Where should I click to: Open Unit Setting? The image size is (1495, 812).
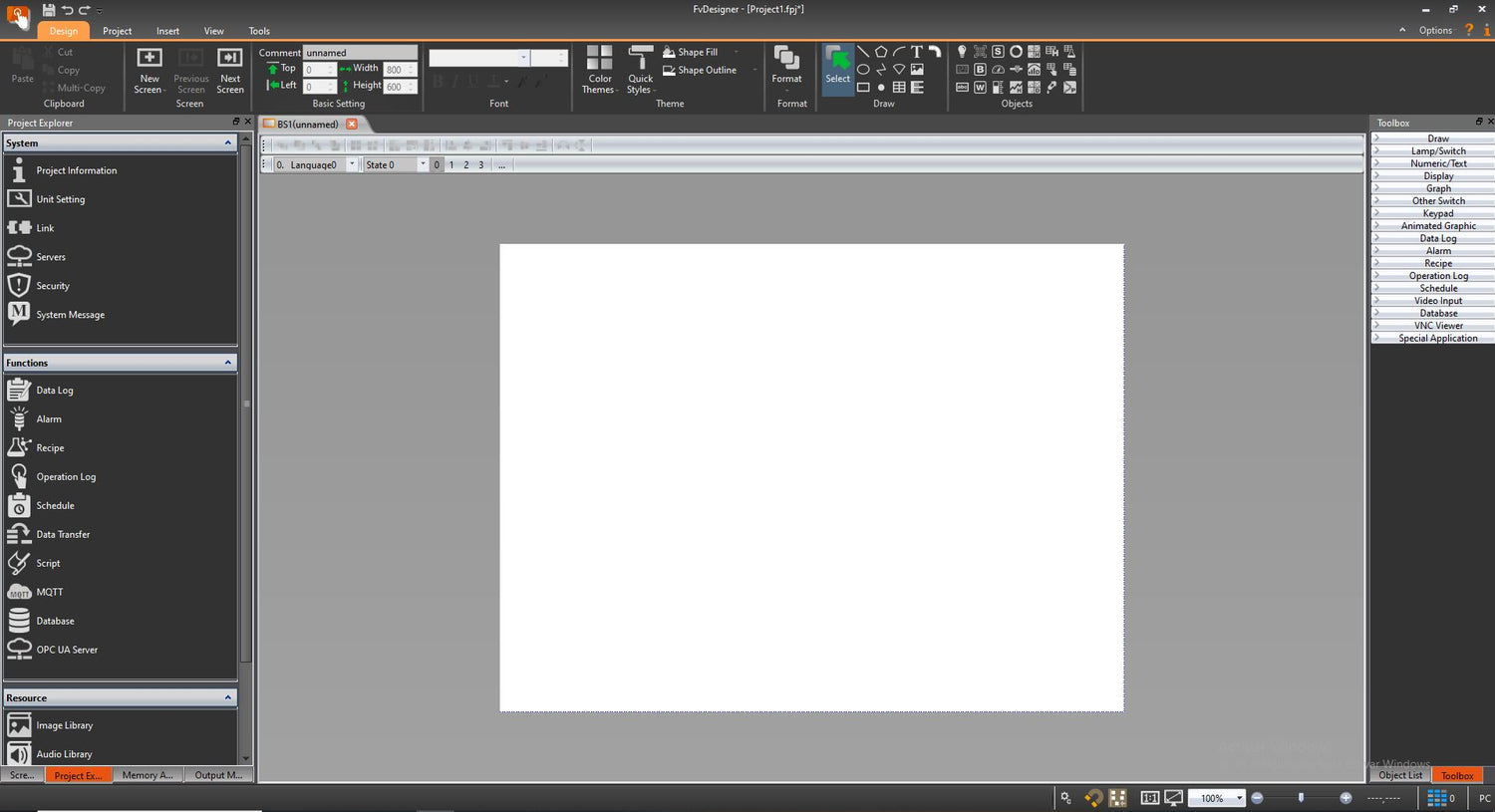coord(61,199)
